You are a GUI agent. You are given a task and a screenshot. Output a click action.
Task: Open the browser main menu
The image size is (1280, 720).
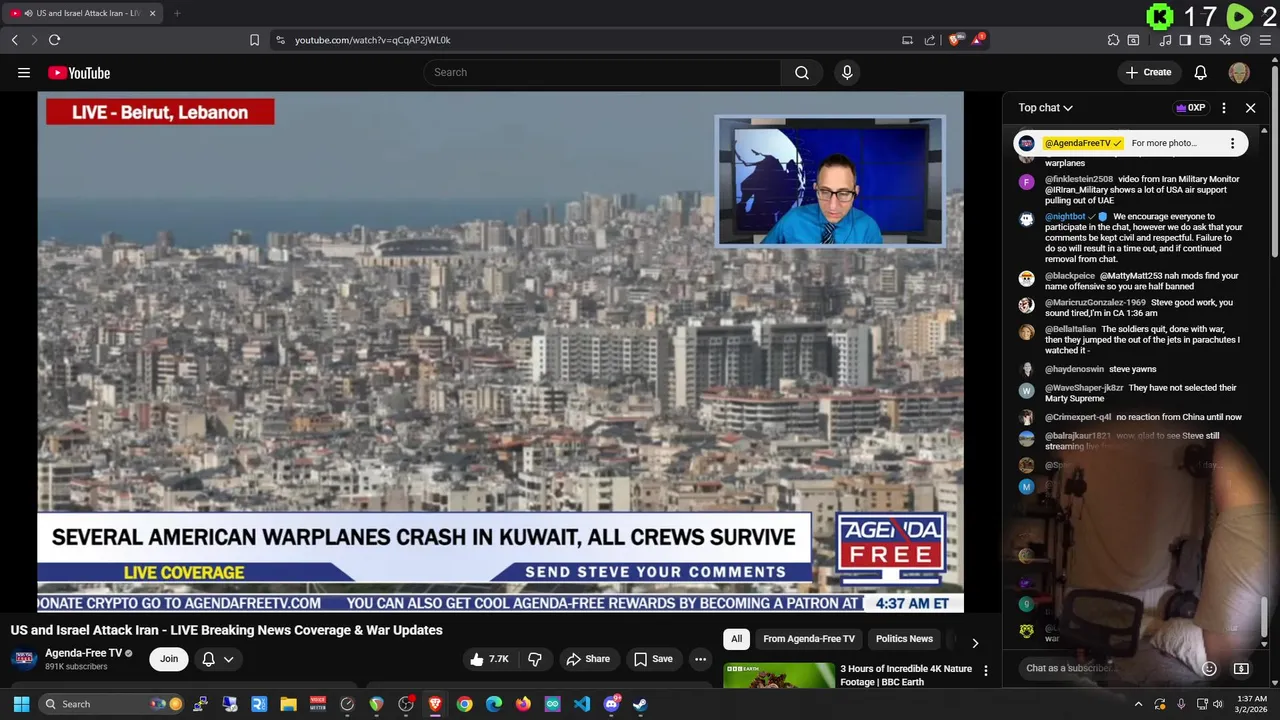click(1266, 40)
